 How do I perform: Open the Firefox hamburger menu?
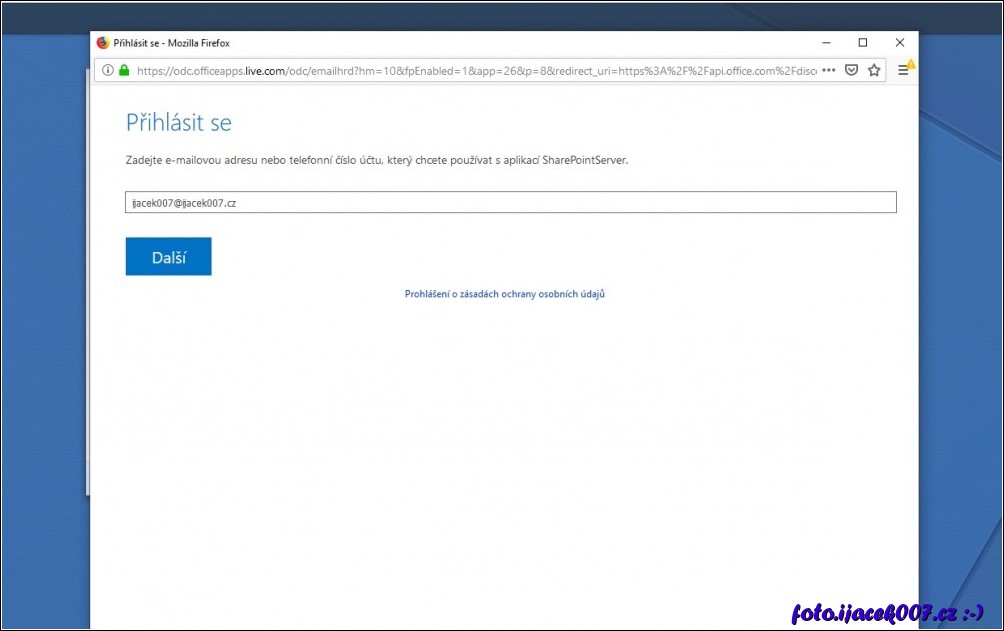tap(903, 70)
